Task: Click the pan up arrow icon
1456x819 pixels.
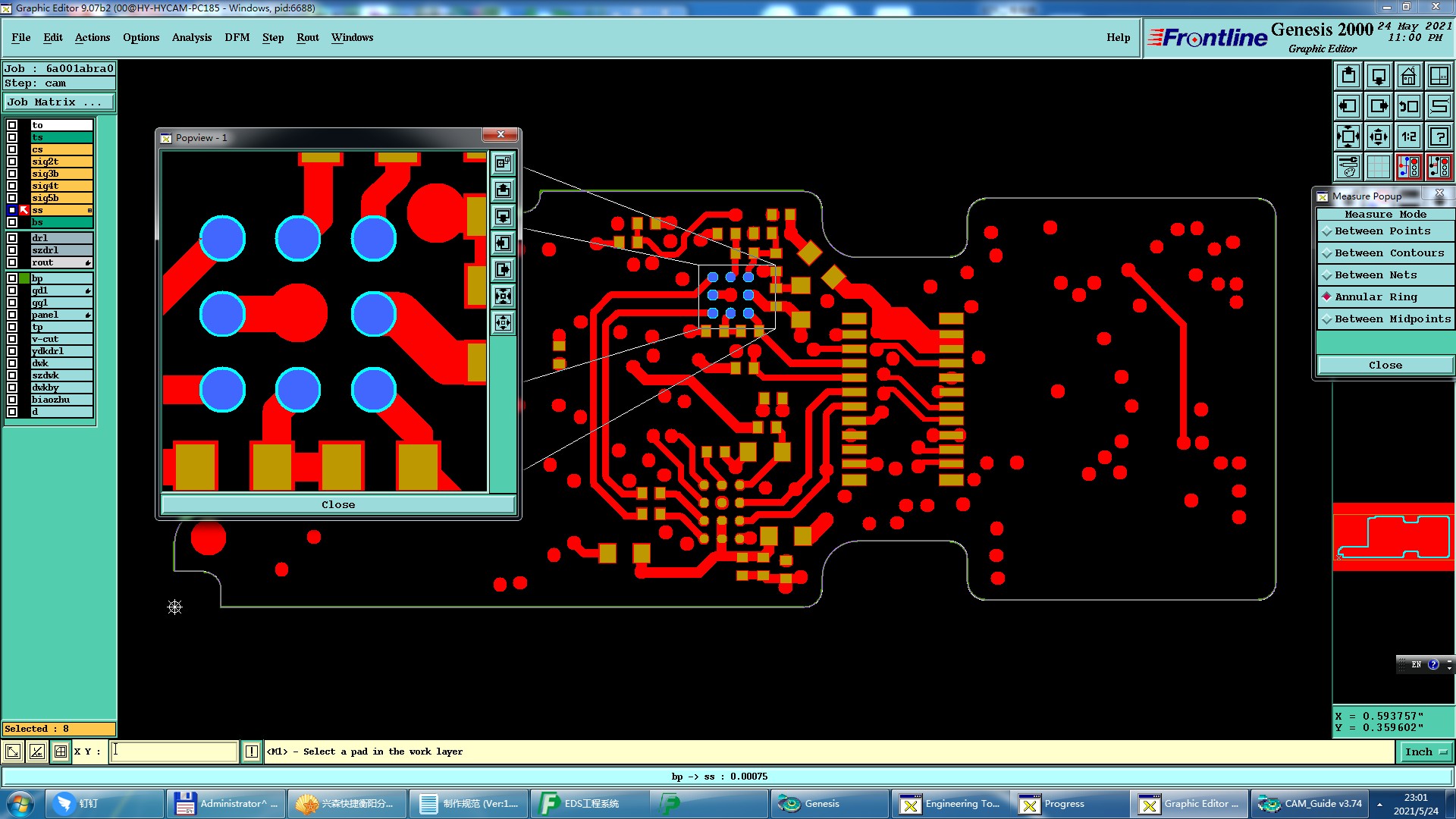Action: coord(1348,76)
